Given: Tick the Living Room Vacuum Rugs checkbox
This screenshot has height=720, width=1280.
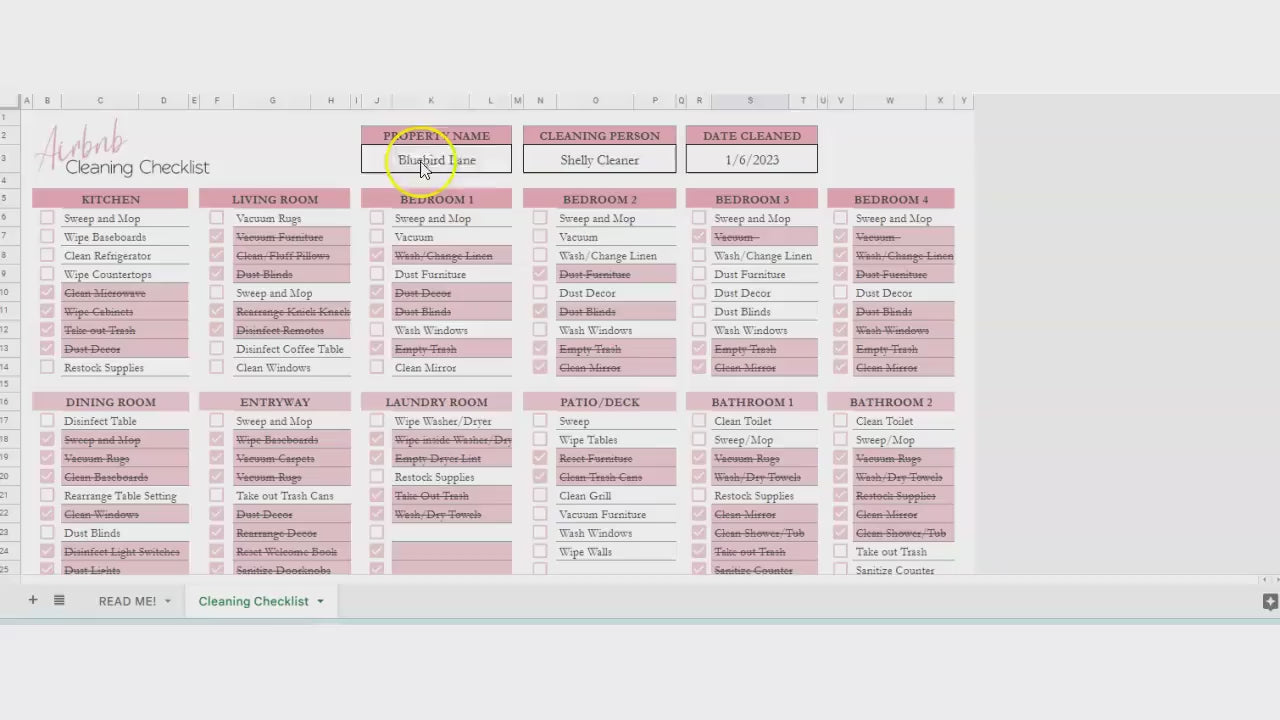Looking at the screenshot, I should tap(217, 218).
